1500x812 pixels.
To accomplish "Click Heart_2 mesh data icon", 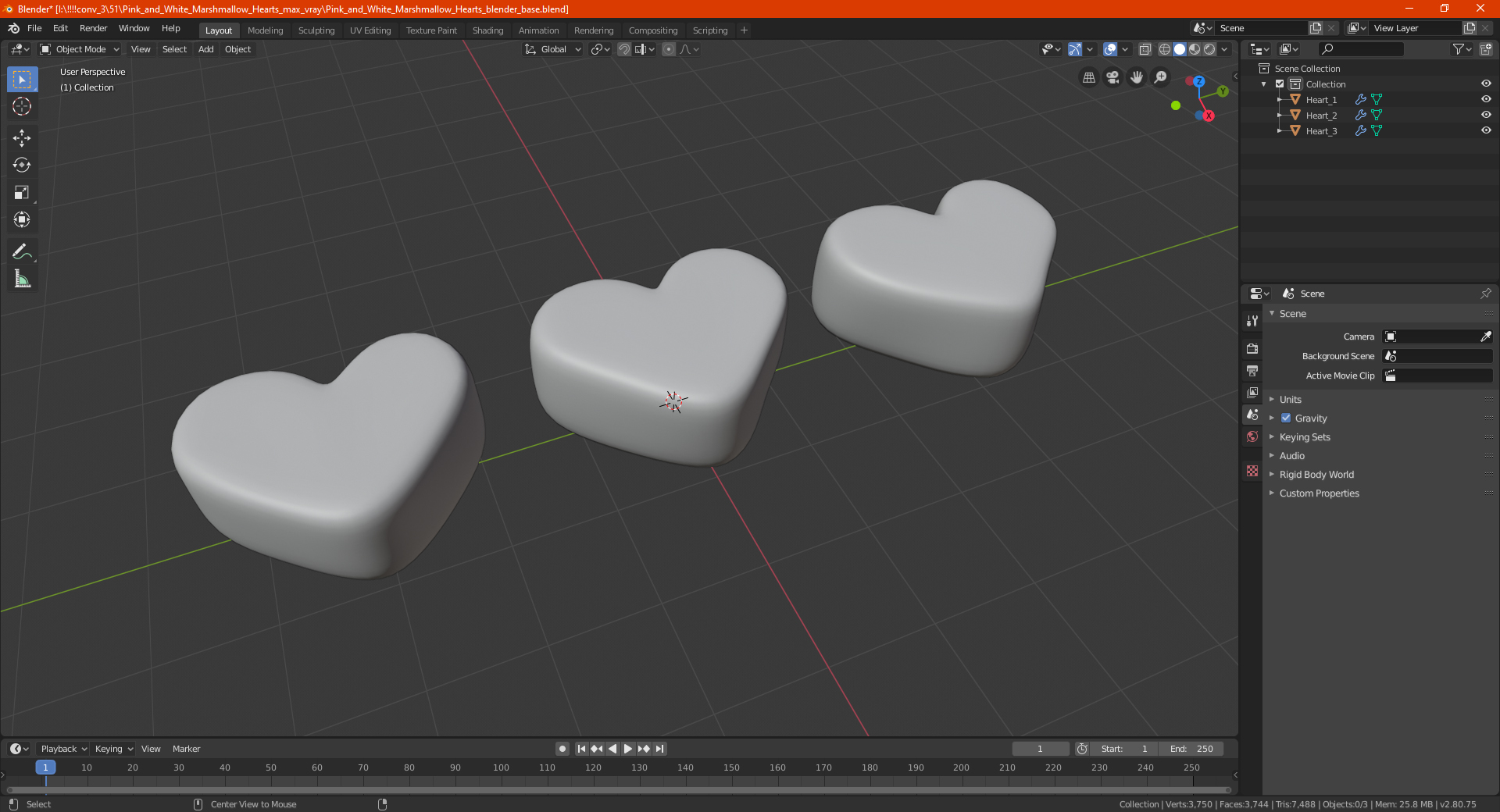I will tap(1377, 116).
